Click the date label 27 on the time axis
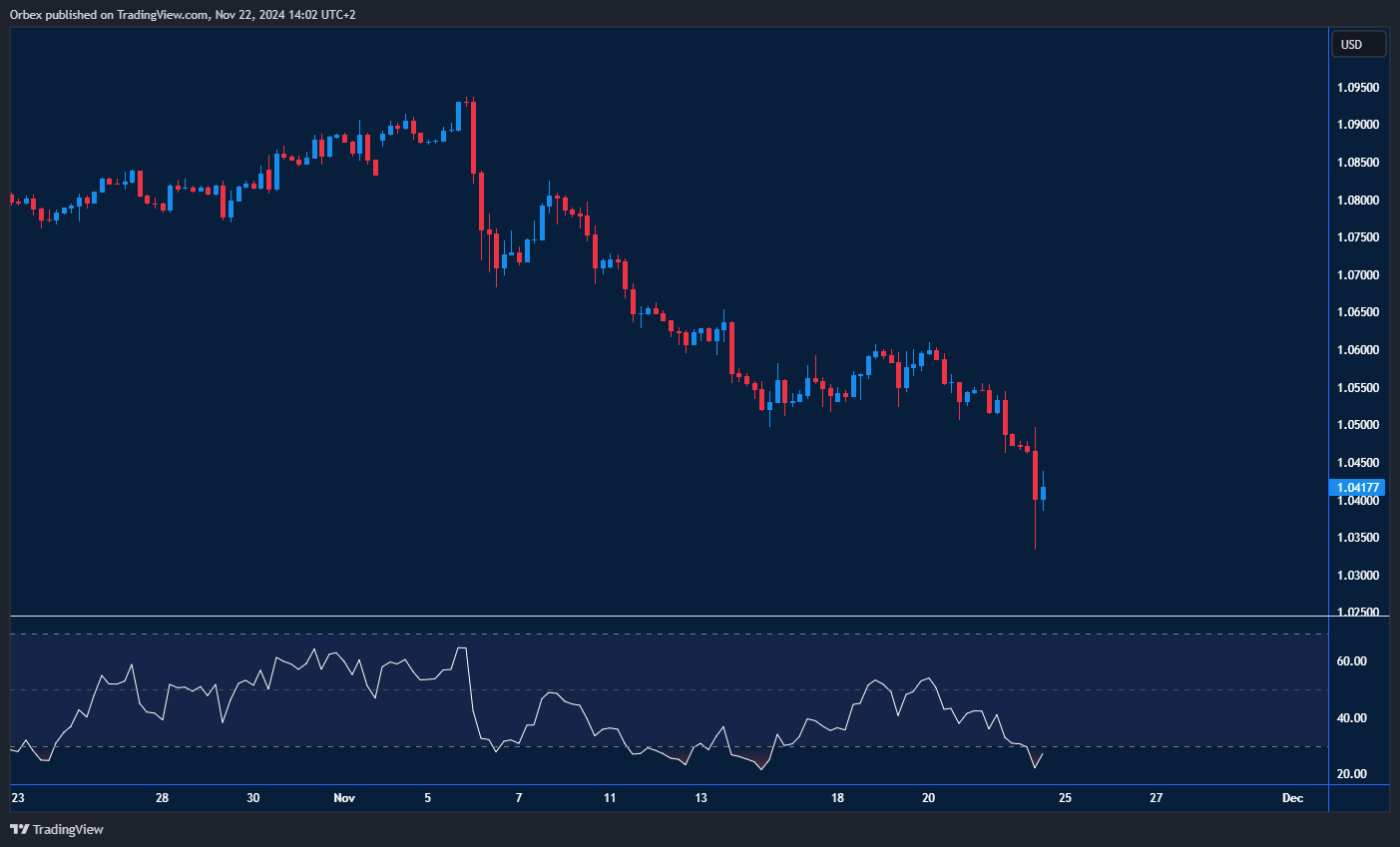This screenshot has width=1400, height=847. tap(1156, 798)
